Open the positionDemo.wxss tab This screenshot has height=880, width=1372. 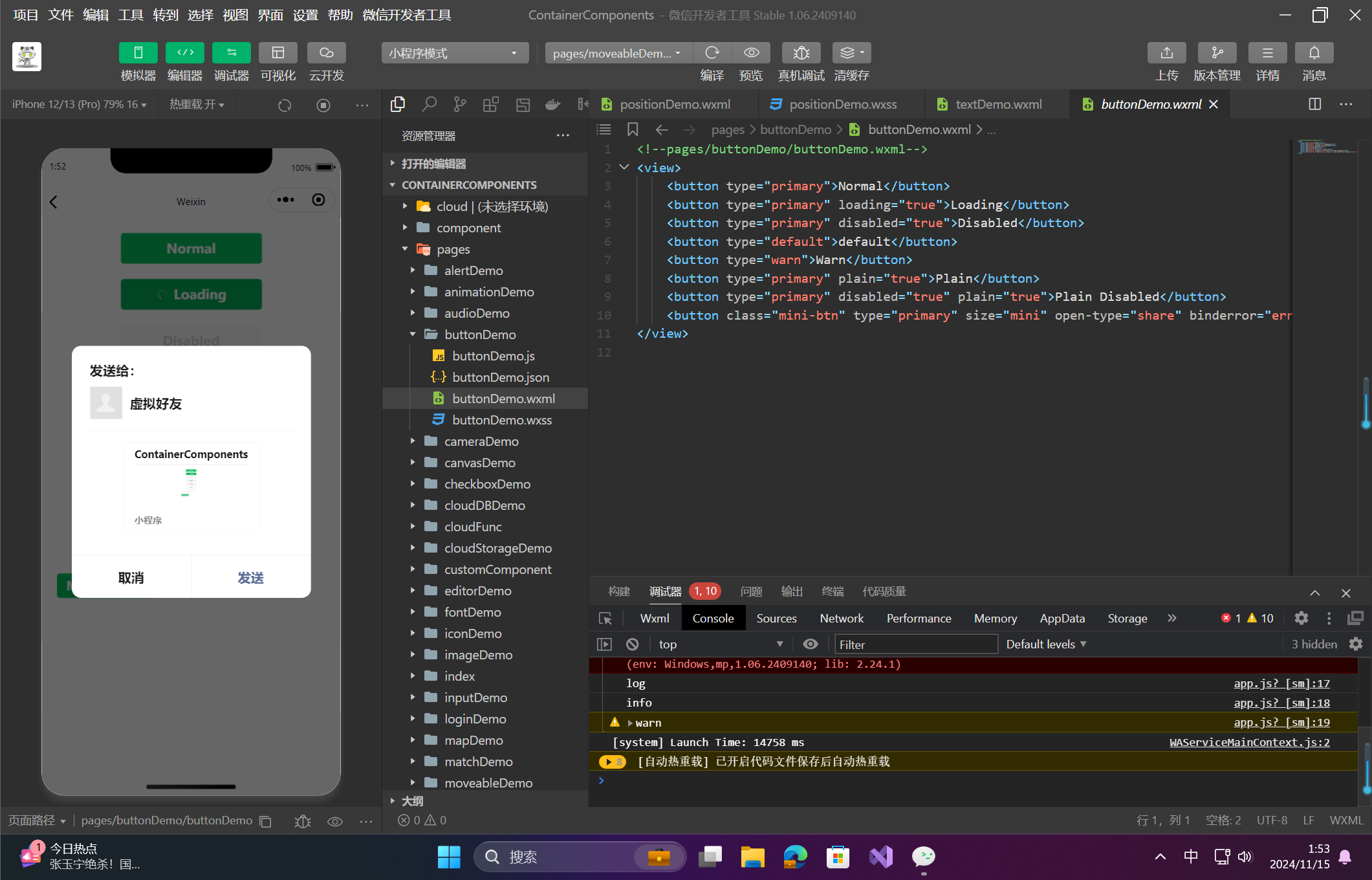[x=842, y=104]
